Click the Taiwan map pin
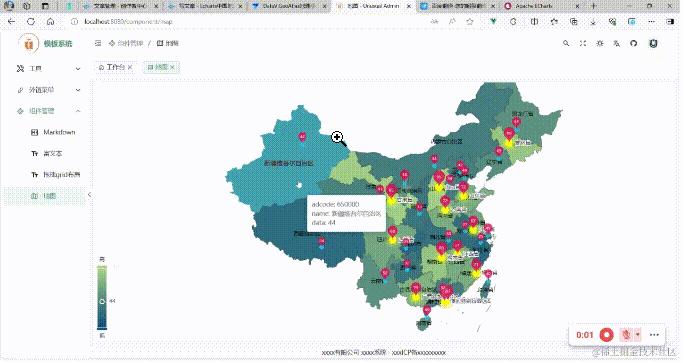Screen dimensions: 682x362 (x=488, y=274)
